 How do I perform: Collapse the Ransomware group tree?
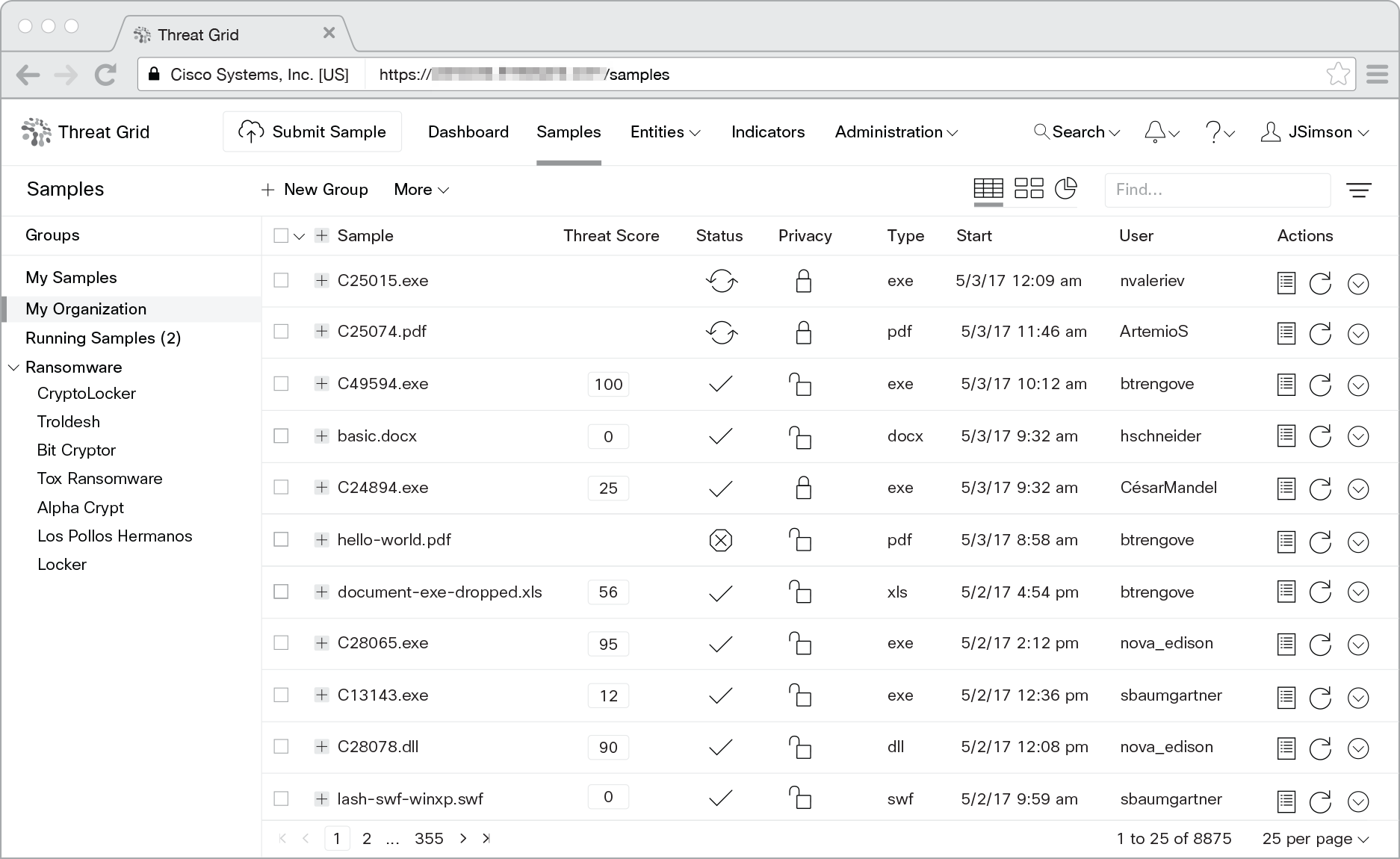point(13,368)
